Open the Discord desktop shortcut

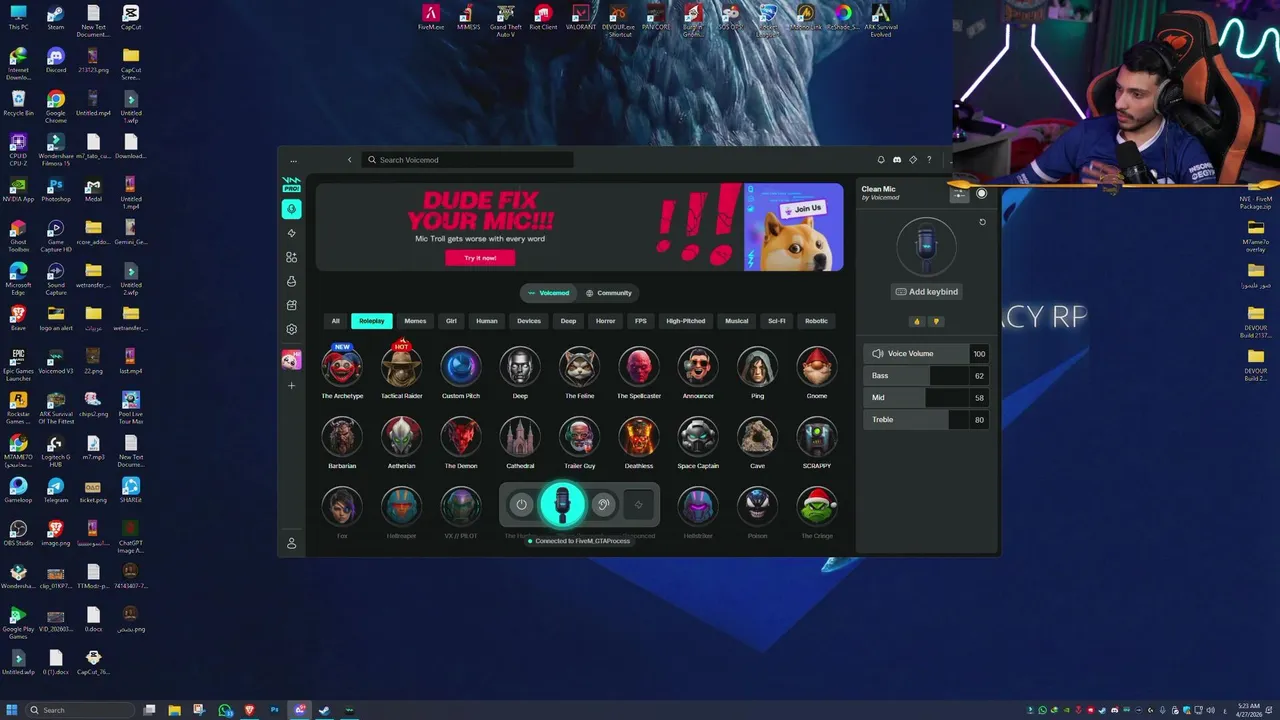pos(56,60)
